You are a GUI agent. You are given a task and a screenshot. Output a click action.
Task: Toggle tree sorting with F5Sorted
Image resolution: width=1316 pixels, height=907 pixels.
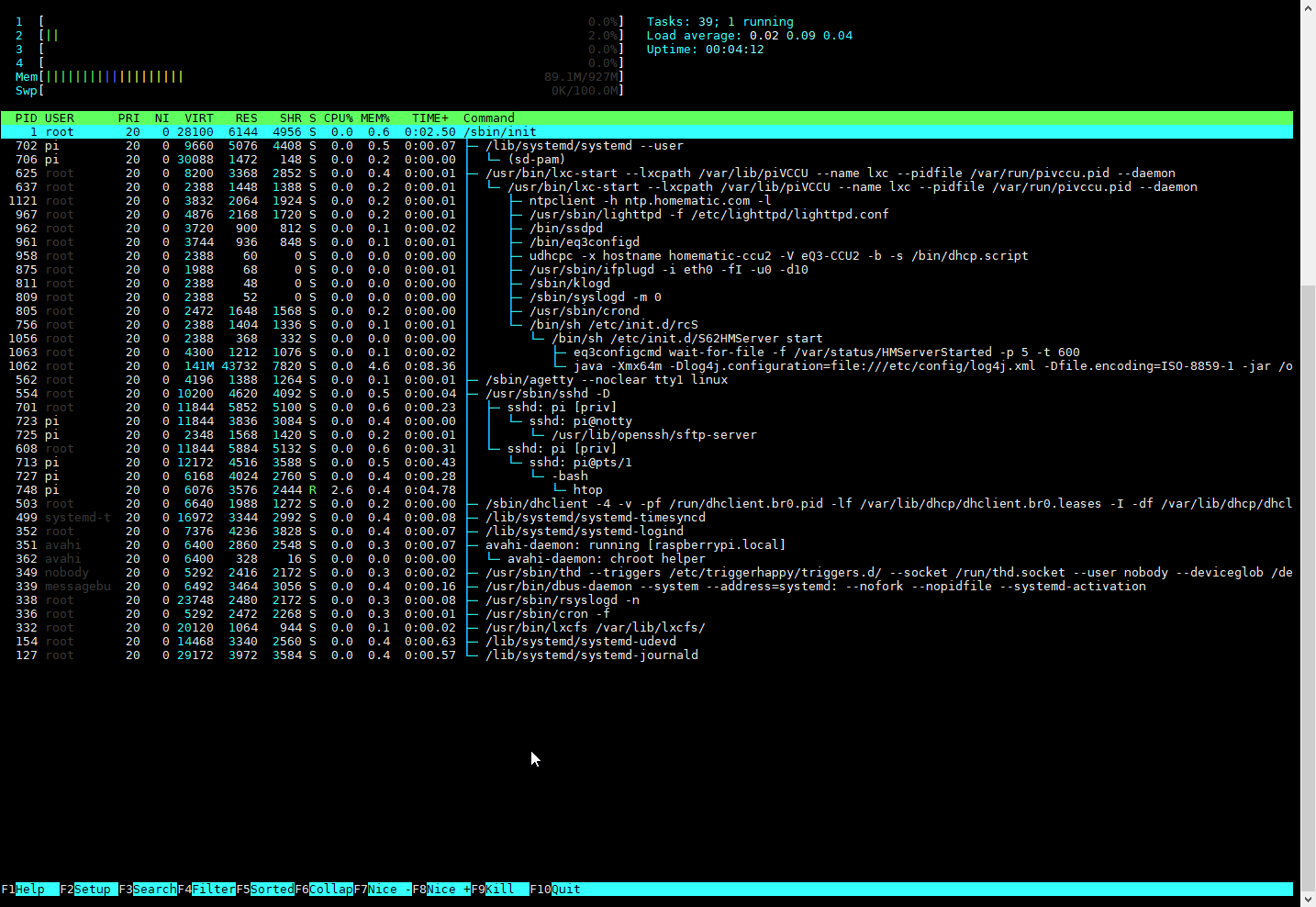coord(265,889)
